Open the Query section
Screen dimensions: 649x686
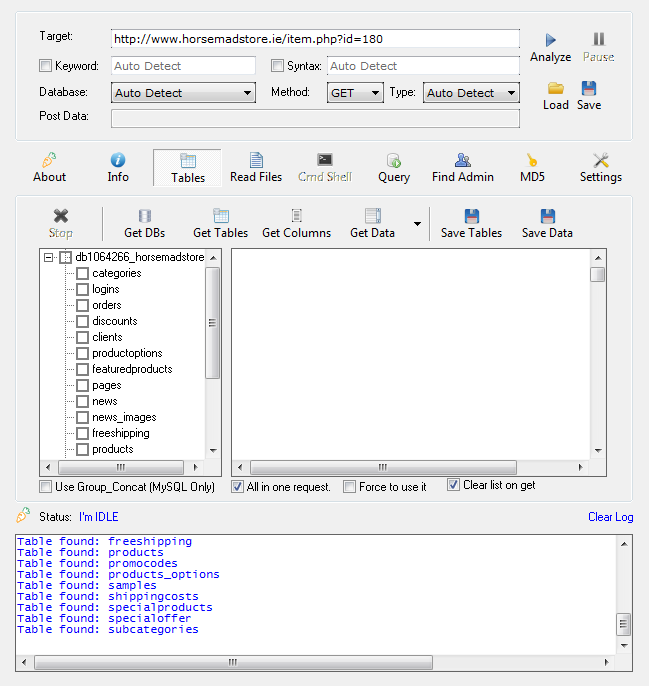tap(394, 168)
